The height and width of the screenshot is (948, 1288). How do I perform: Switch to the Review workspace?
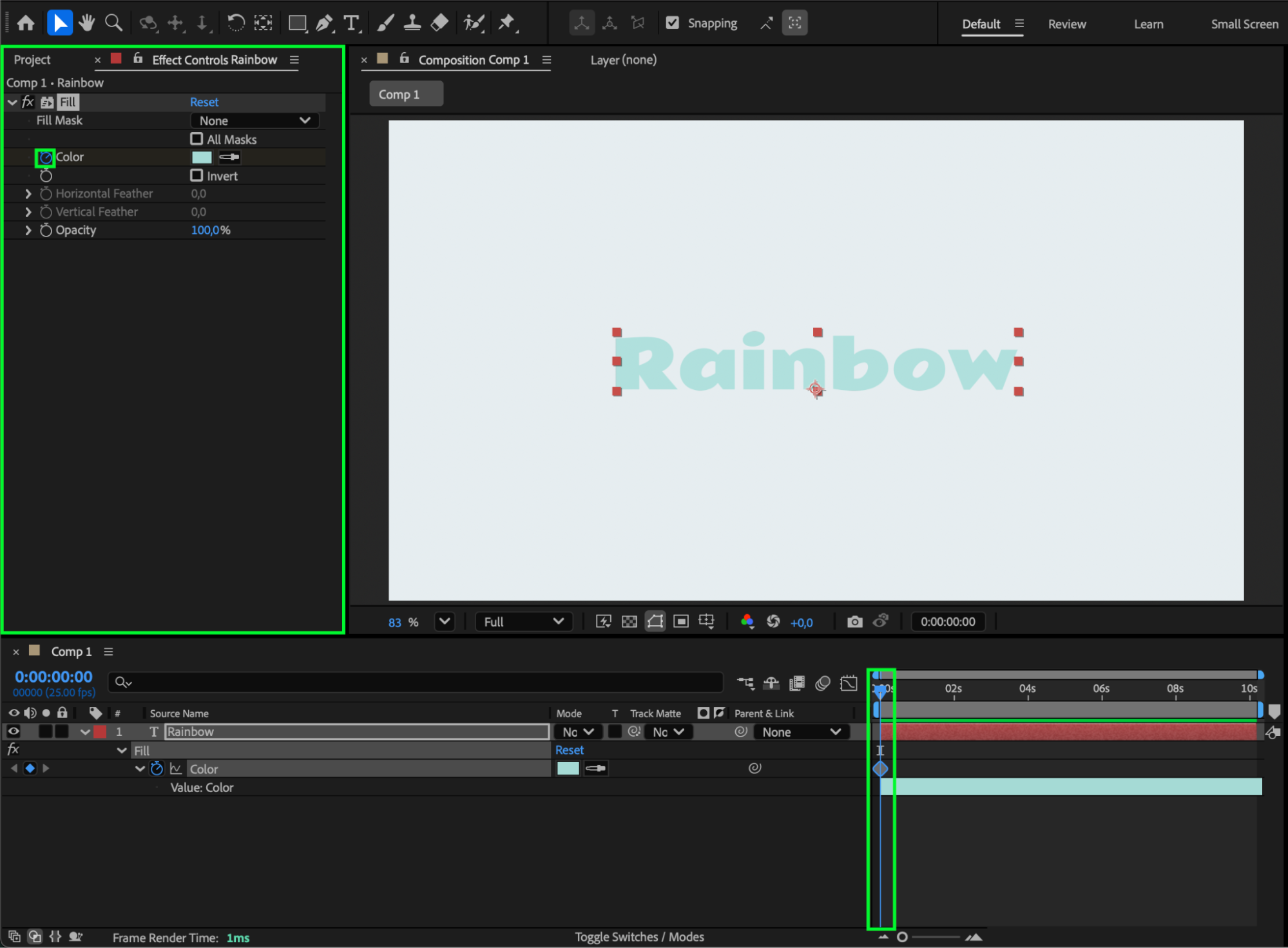coord(1066,24)
